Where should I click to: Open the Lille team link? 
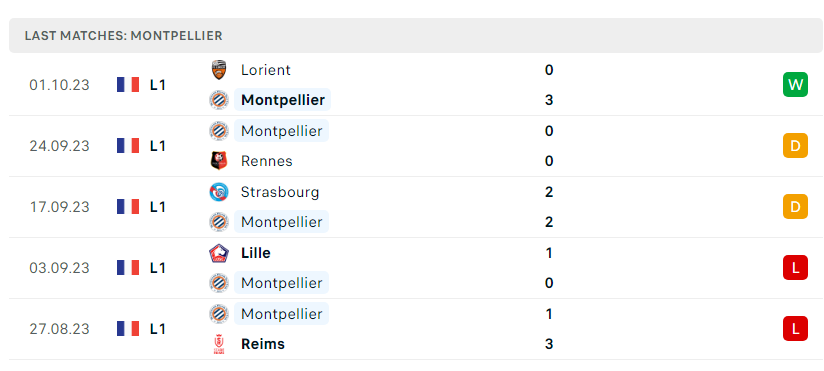click(x=255, y=253)
